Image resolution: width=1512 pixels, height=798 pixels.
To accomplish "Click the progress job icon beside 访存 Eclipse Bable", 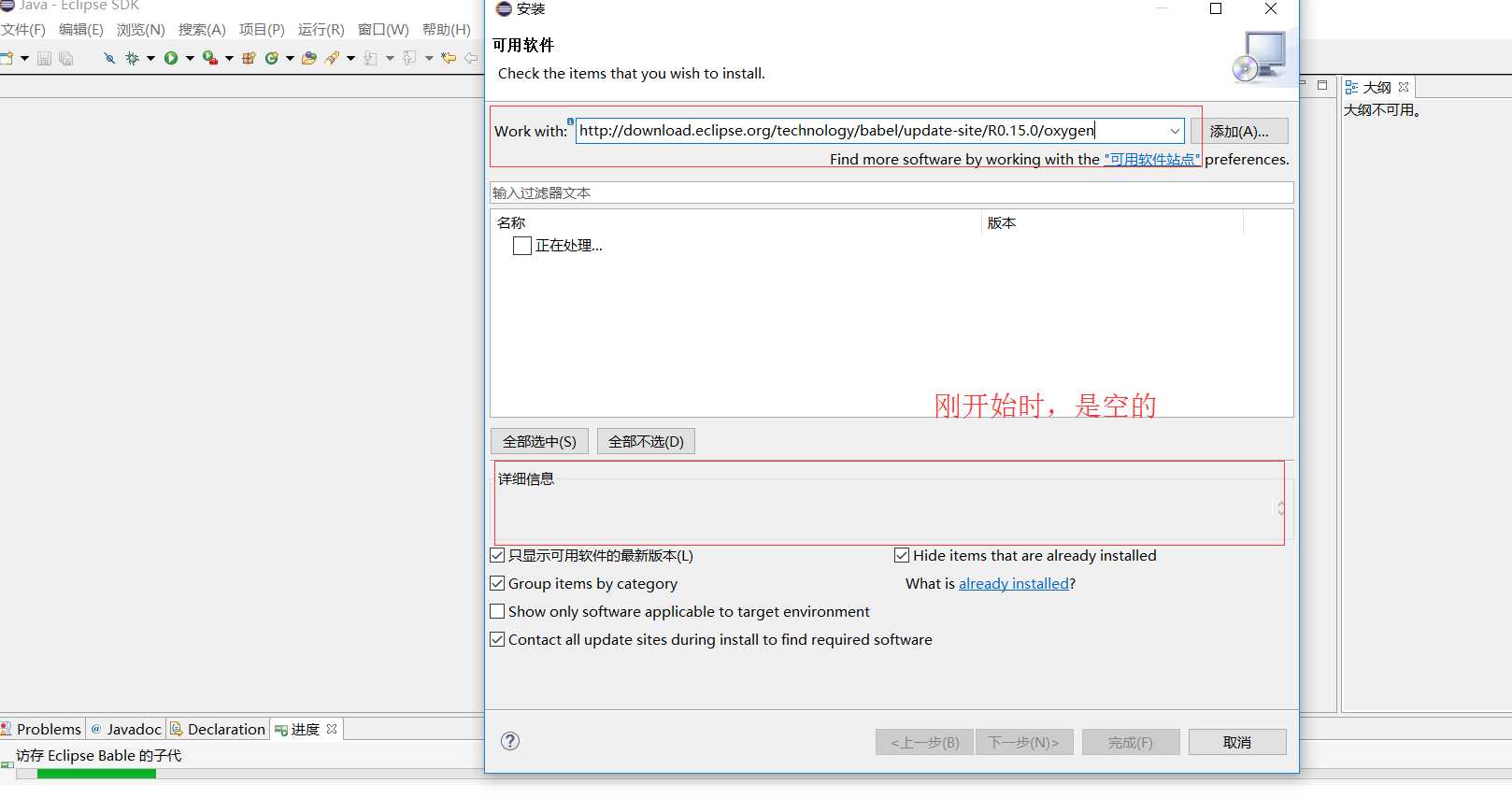I will [7, 763].
